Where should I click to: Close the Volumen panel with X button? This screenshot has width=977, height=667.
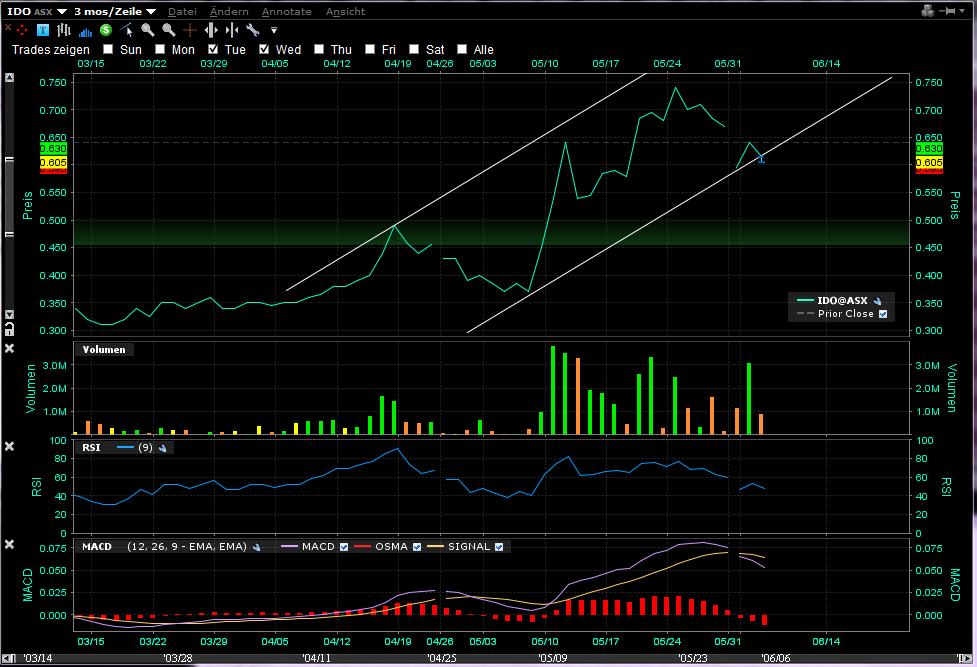9,348
